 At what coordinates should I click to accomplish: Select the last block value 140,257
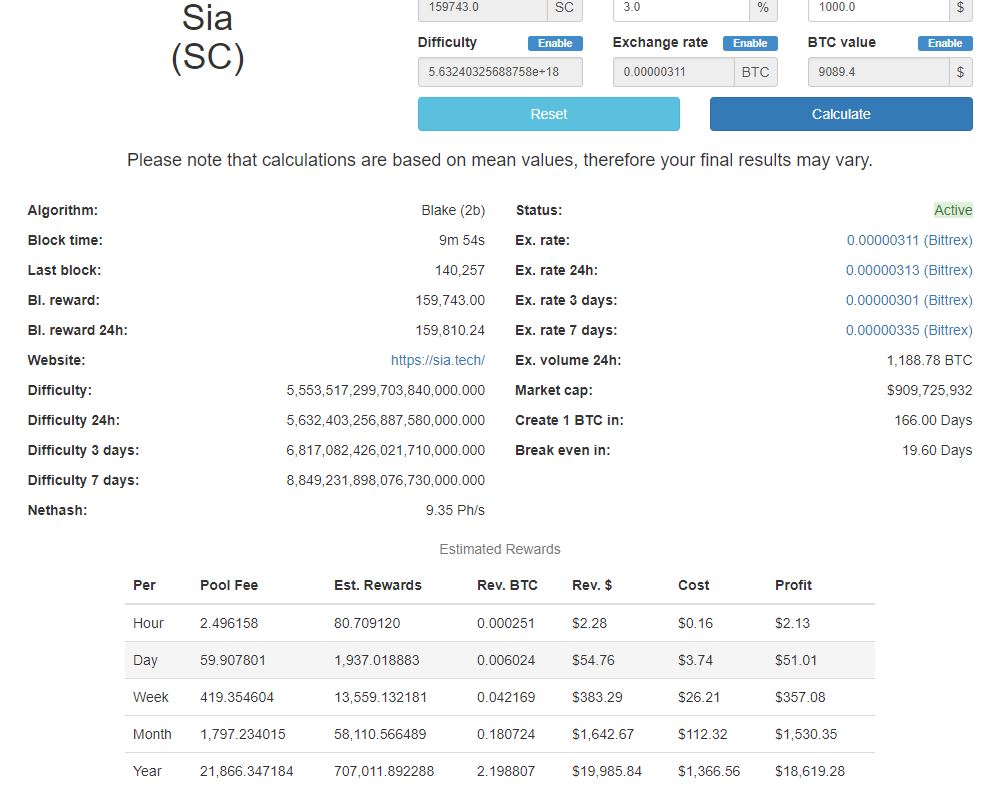pyautogui.click(x=460, y=271)
